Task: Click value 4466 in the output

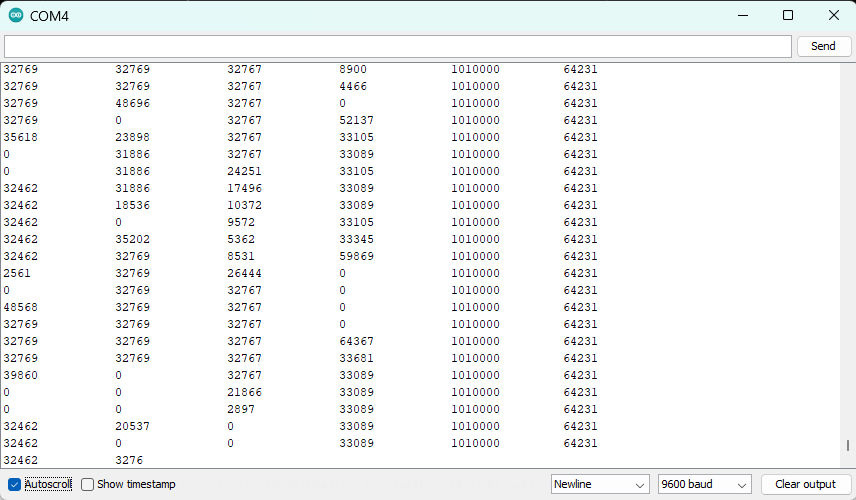Action: point(353,86)
